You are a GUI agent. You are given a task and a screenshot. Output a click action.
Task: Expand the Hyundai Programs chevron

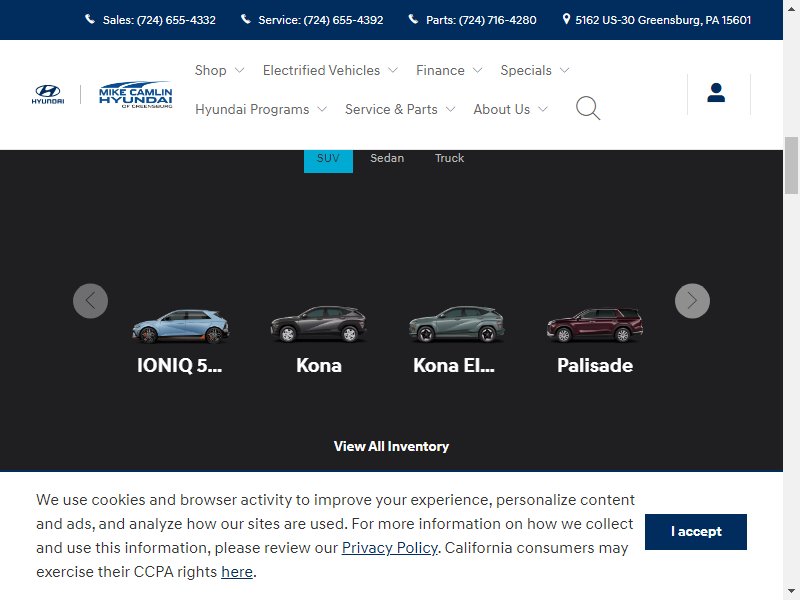tap(322, 109)
